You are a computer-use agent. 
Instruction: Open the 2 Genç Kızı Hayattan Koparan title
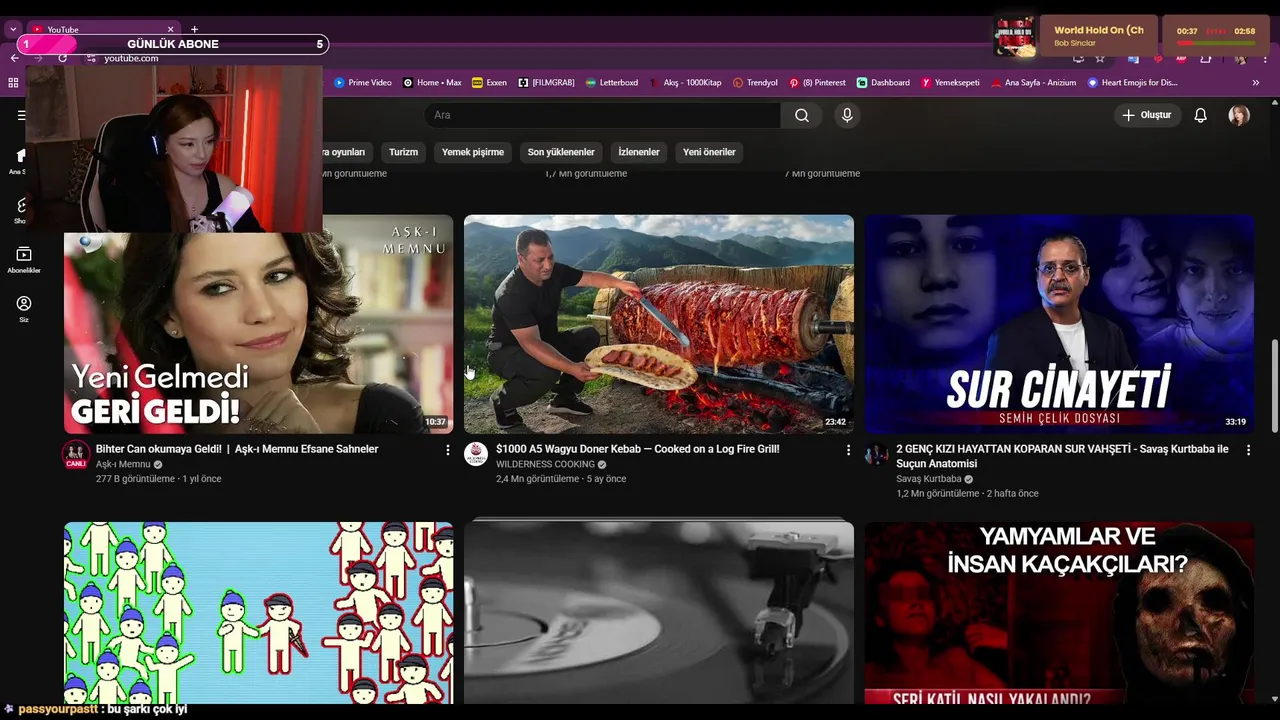pos(1063,456)
